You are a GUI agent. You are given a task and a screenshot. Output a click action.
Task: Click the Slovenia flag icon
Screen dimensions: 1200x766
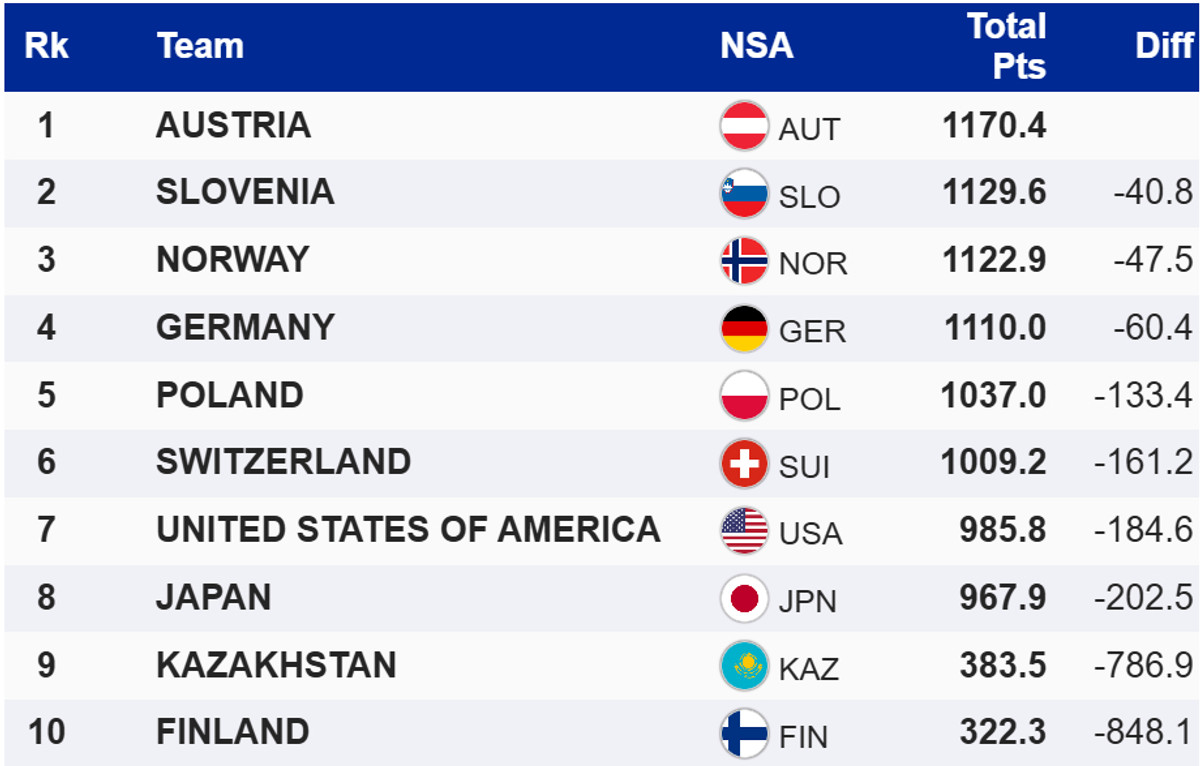(744, 194)
